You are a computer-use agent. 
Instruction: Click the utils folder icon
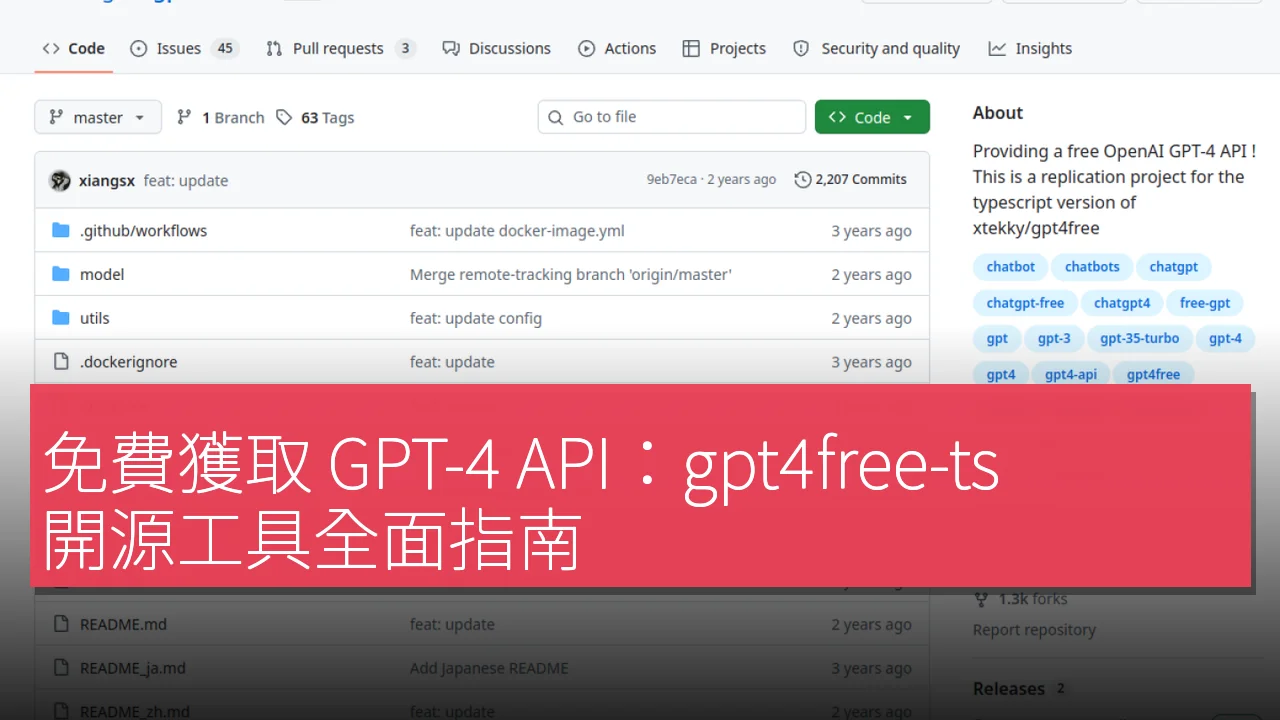(x=61, y=318)
